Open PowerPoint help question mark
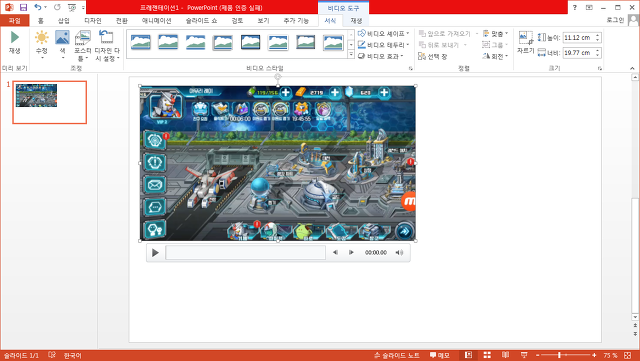This screenshot has height=361, width=640. [575, 7]
